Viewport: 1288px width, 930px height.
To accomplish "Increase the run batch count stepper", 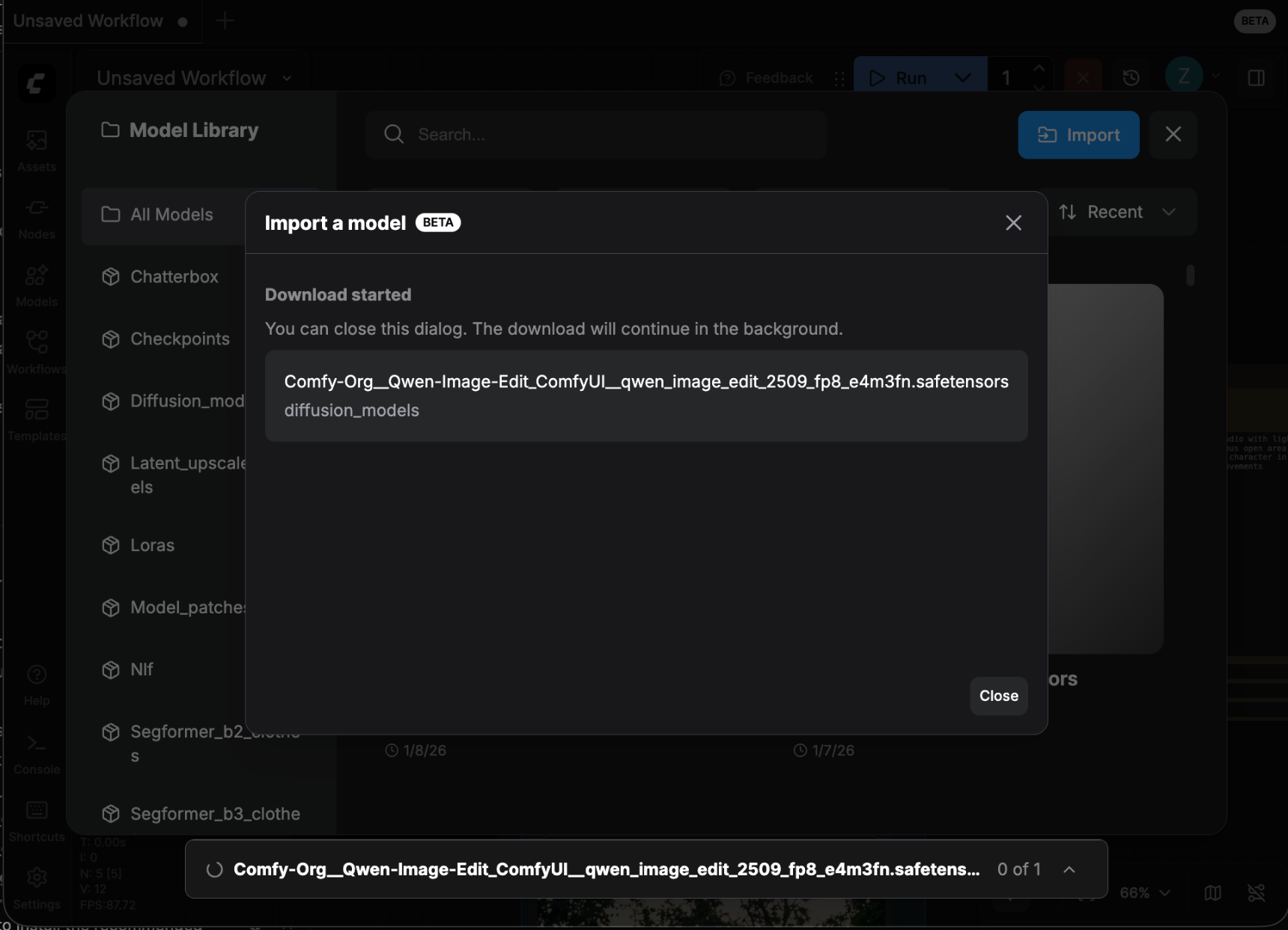I will click(x=1039, y=67).
